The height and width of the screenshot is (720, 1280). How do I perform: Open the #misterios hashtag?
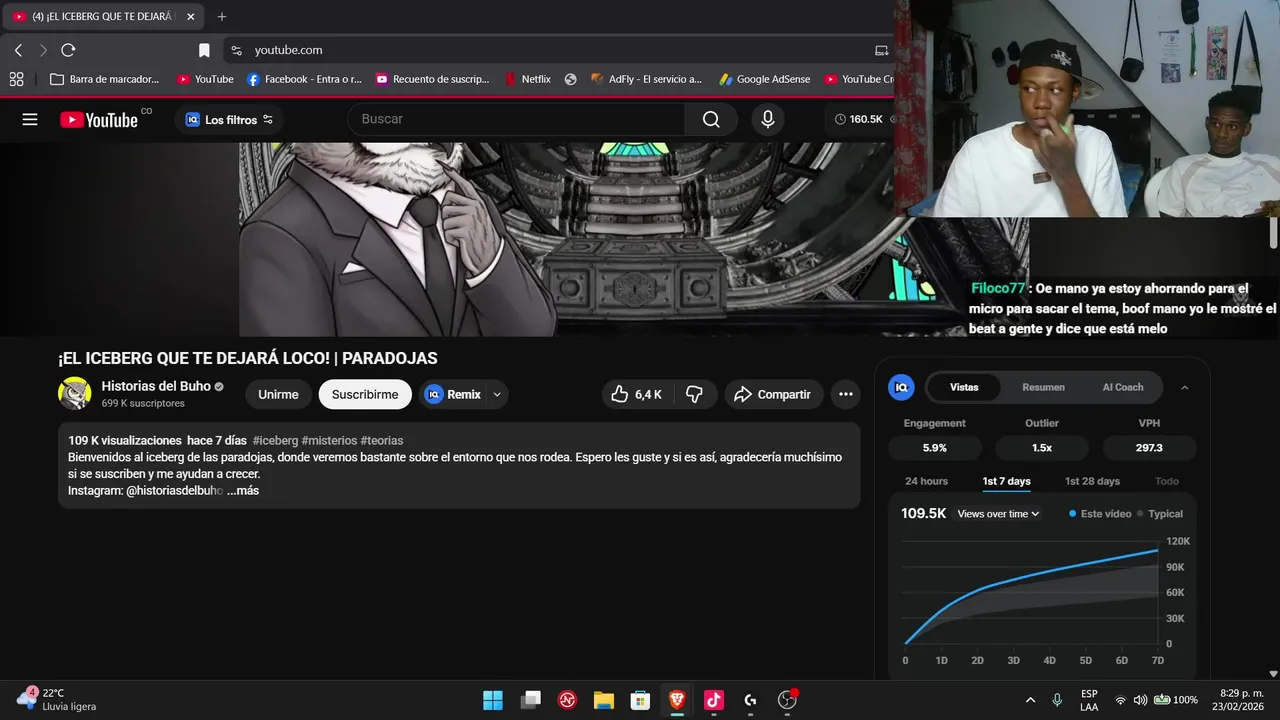coord(329,440)
